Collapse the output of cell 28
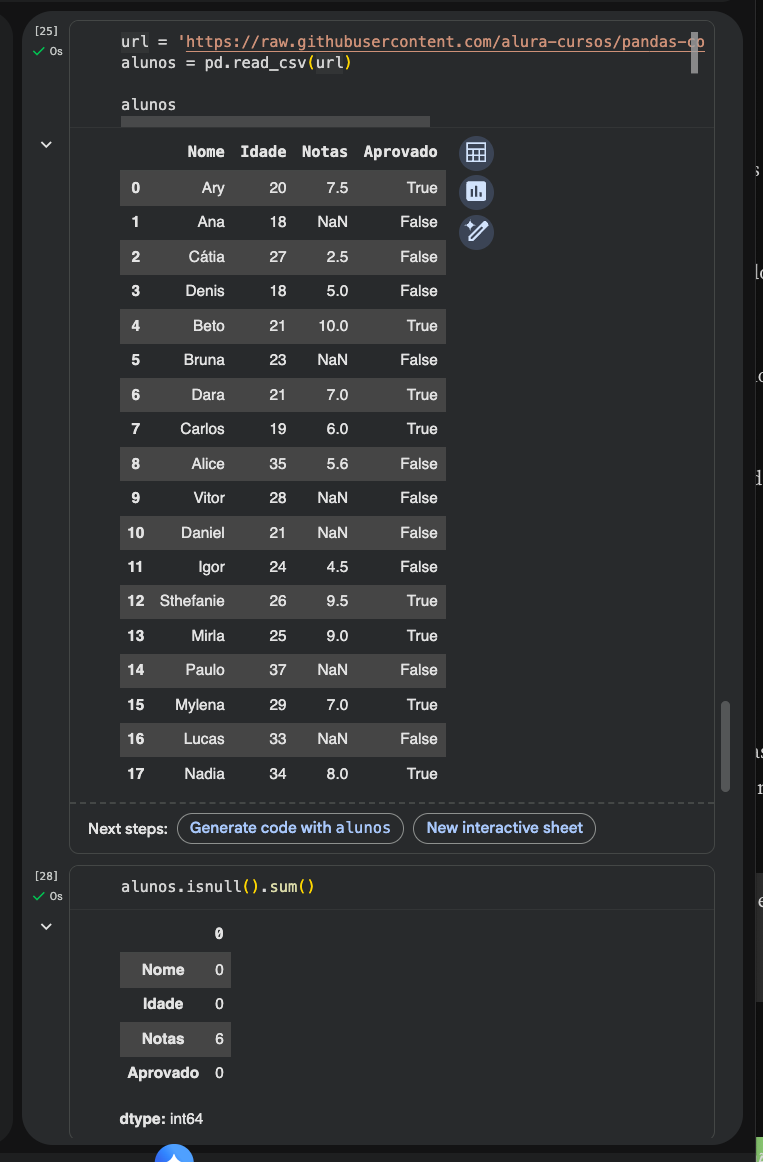Screen dimensions: 763x1162 [46, 927]
